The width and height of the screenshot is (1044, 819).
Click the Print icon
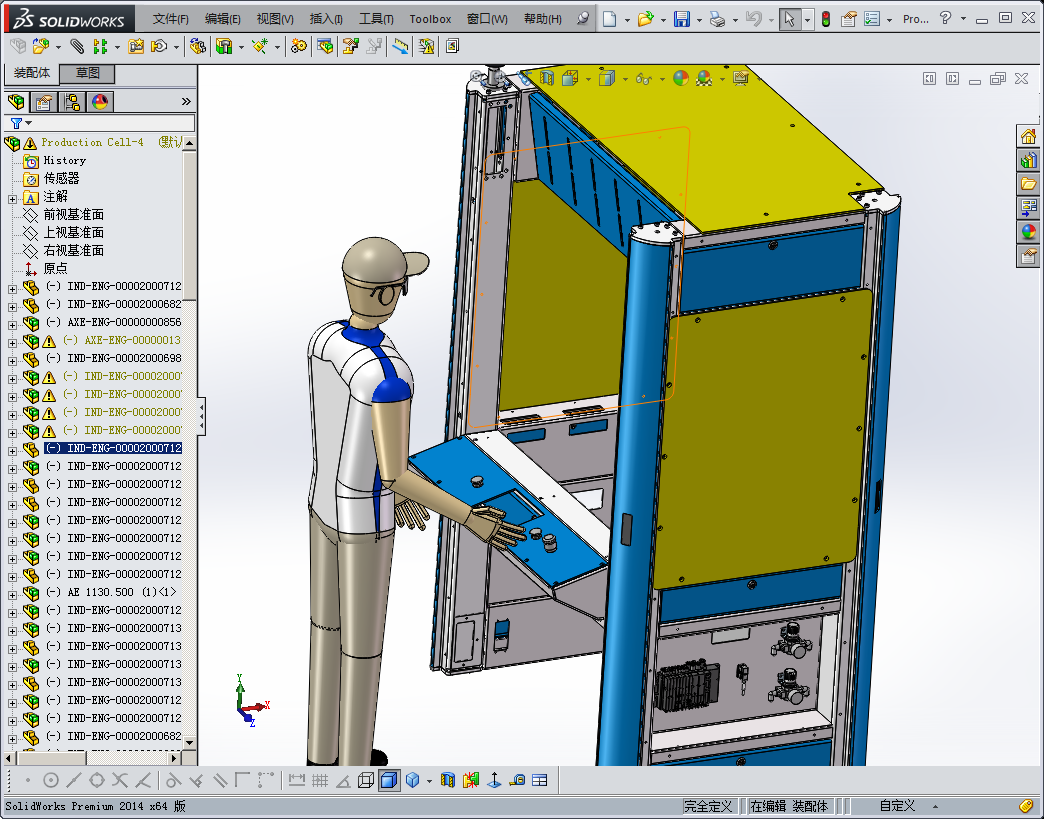[717, 19]
